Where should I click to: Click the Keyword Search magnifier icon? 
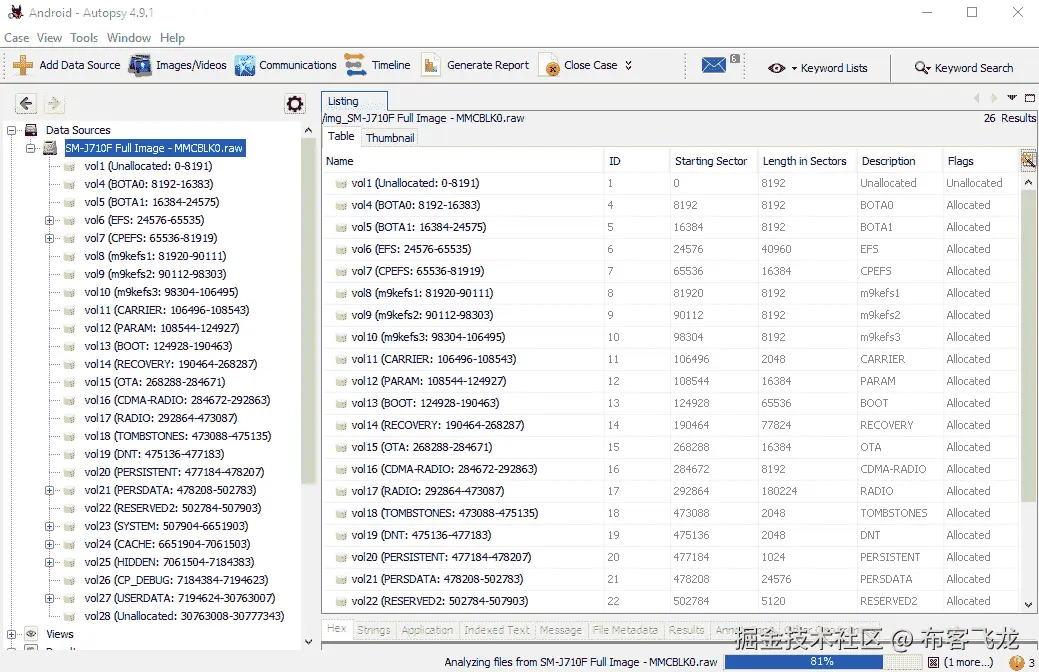click(922, 68)
